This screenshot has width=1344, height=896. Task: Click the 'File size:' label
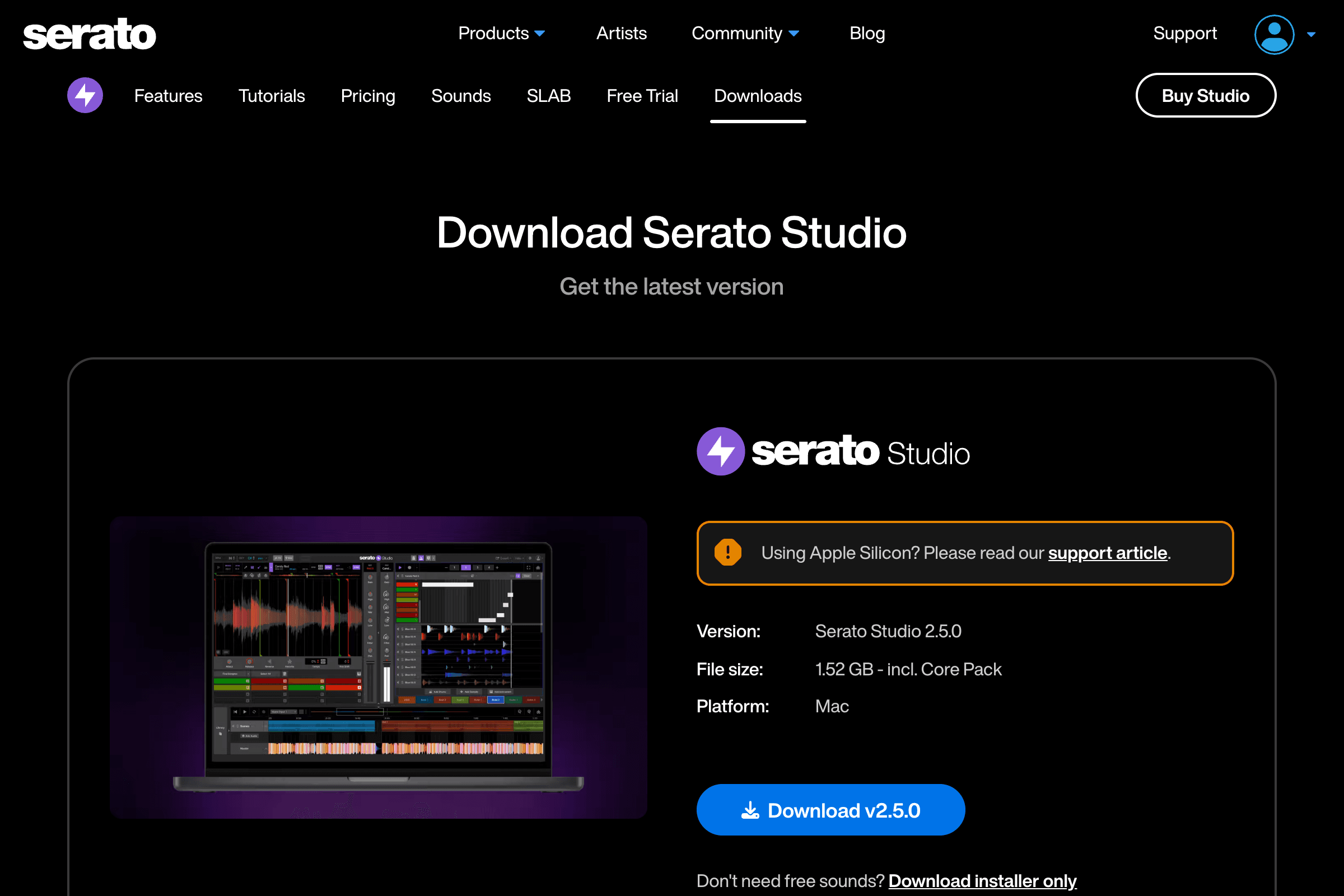click(x=730, y=669)
